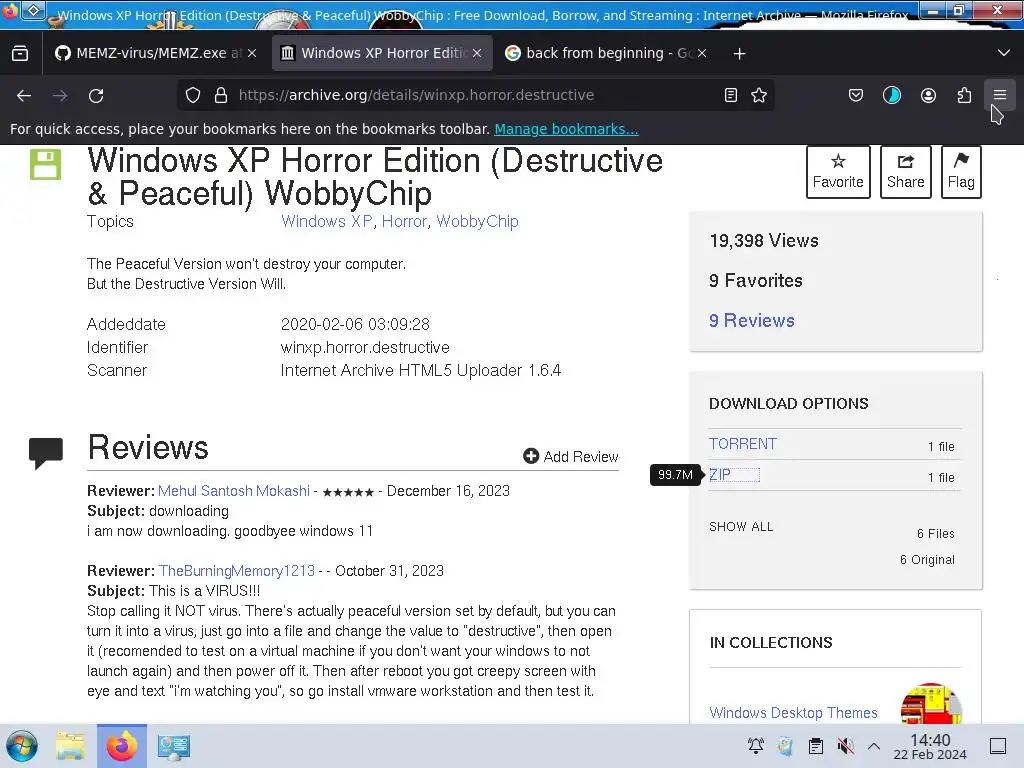1024x768 pixels.
Task: Close the back from beginning tab
Action: (702, 53)
